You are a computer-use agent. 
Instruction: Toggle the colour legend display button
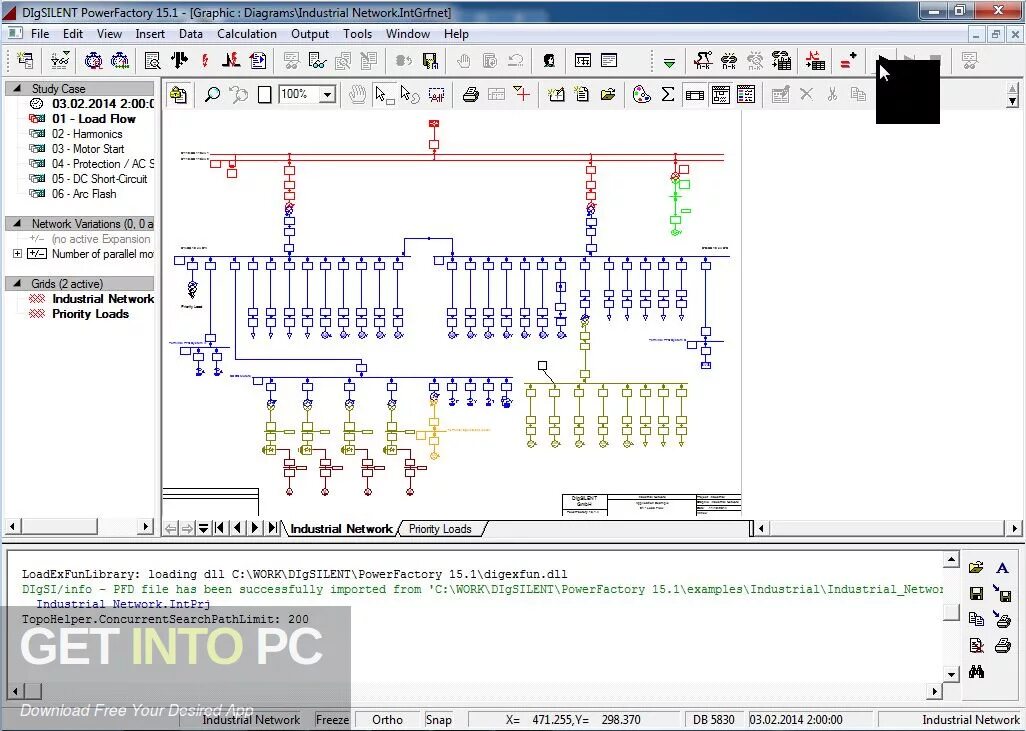pyautogui.click(x=747, y=95)
